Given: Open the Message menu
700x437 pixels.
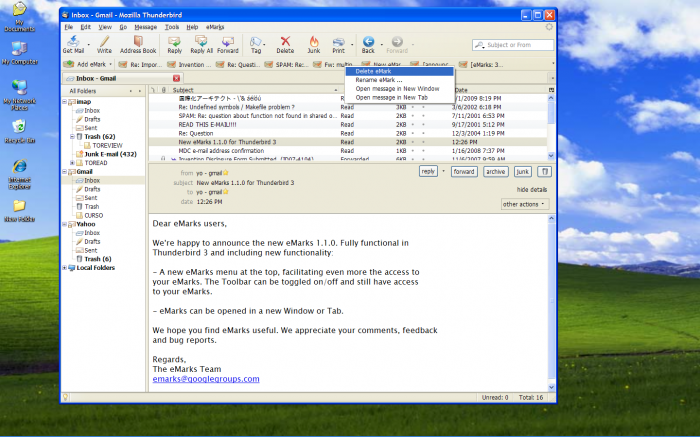Looking at the screenshot, I should coord(146,27).
